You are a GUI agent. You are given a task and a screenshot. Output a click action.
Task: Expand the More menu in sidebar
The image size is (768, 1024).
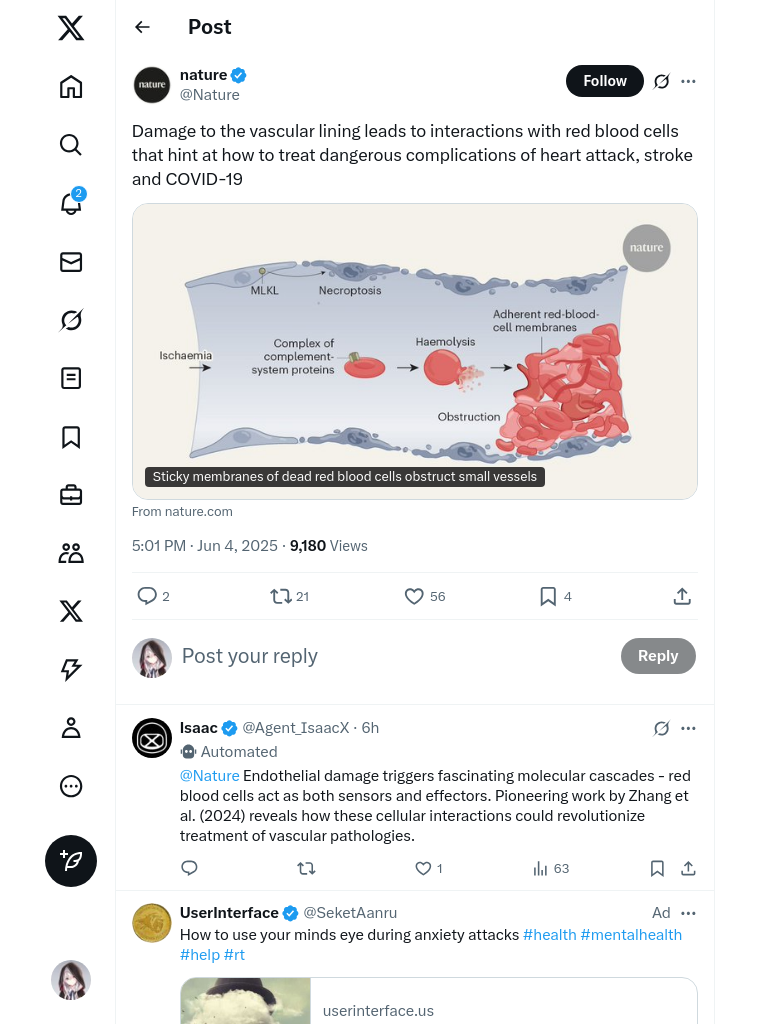pos(71,786)
